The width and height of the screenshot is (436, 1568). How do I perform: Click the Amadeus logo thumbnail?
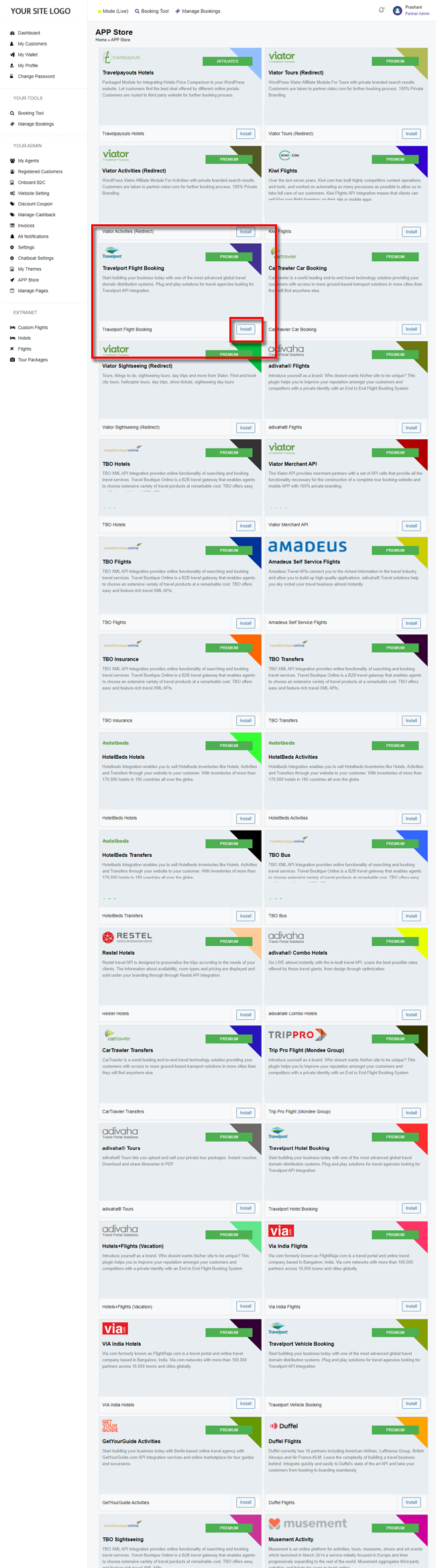(x=307, y=547)
